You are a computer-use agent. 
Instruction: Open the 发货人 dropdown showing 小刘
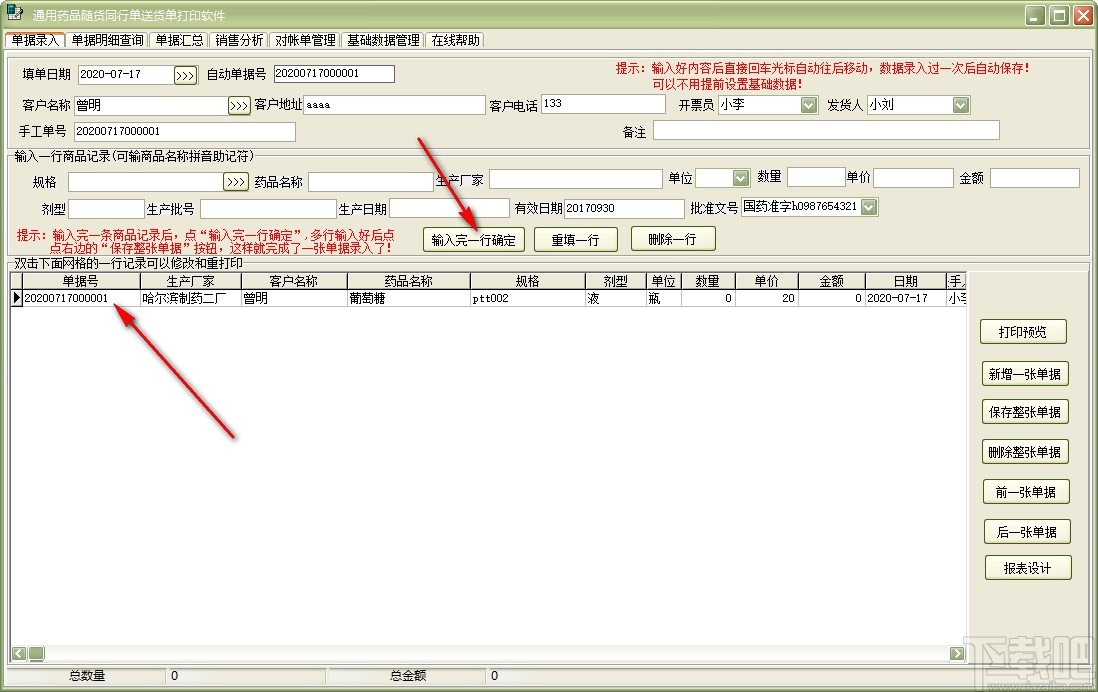pyautogui.click(x=960, y=104)
